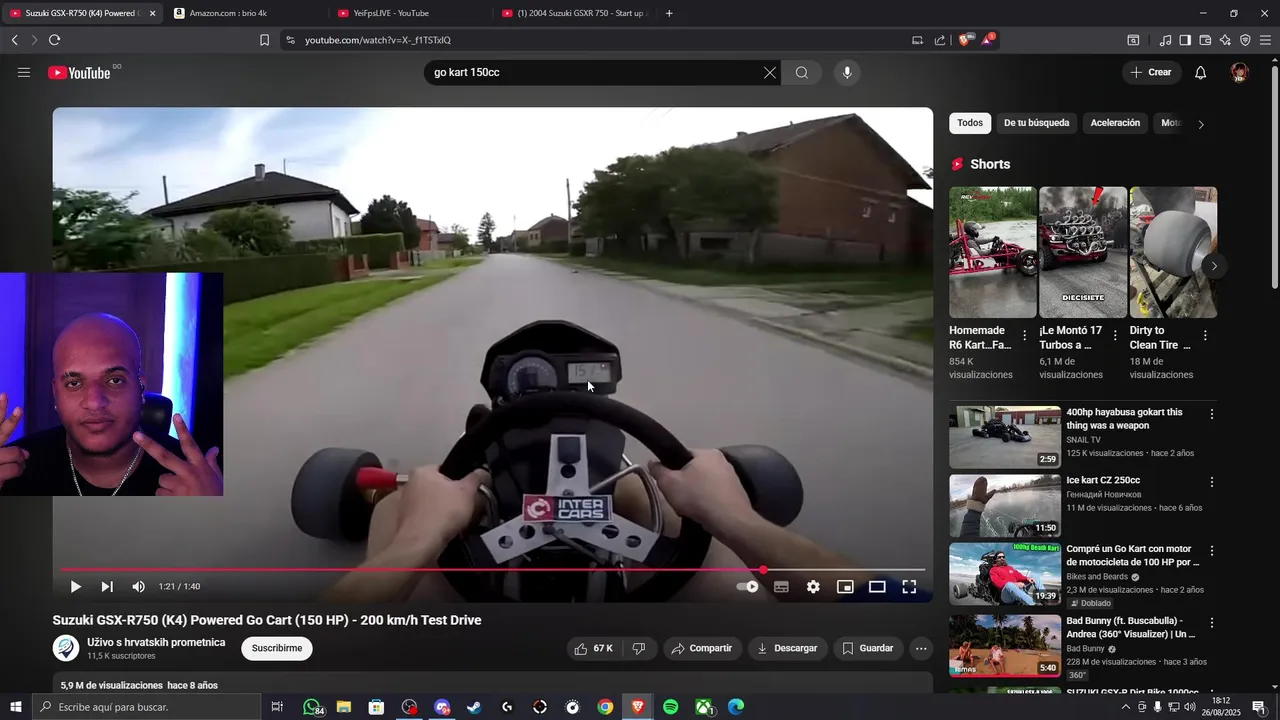Clear the search box with the X
Image resolution: width=1280 pixels, height=720 pixels.
pyautogui.click(x=770, y=72)
